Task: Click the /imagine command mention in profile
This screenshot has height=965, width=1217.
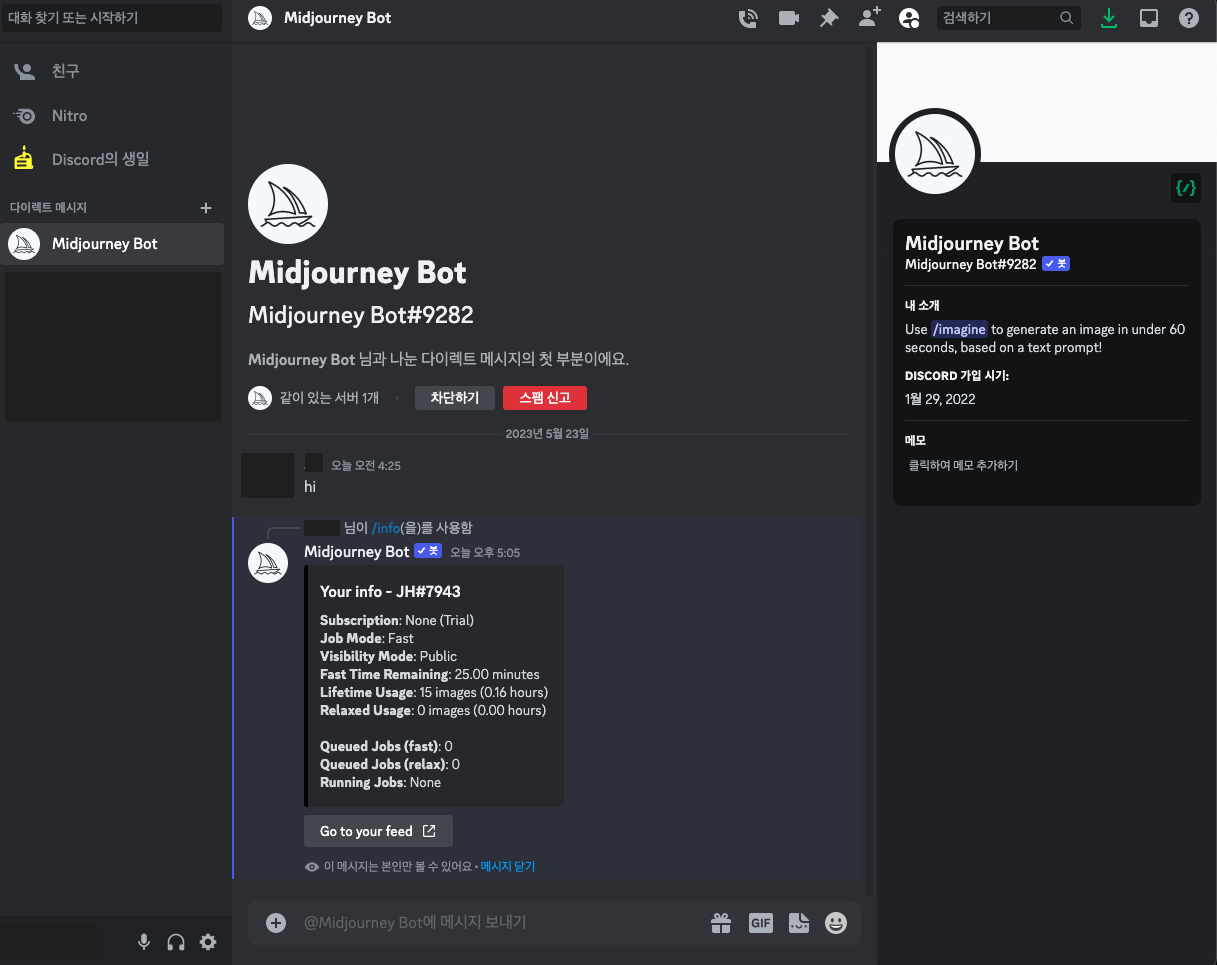Action: click(959, 329)
